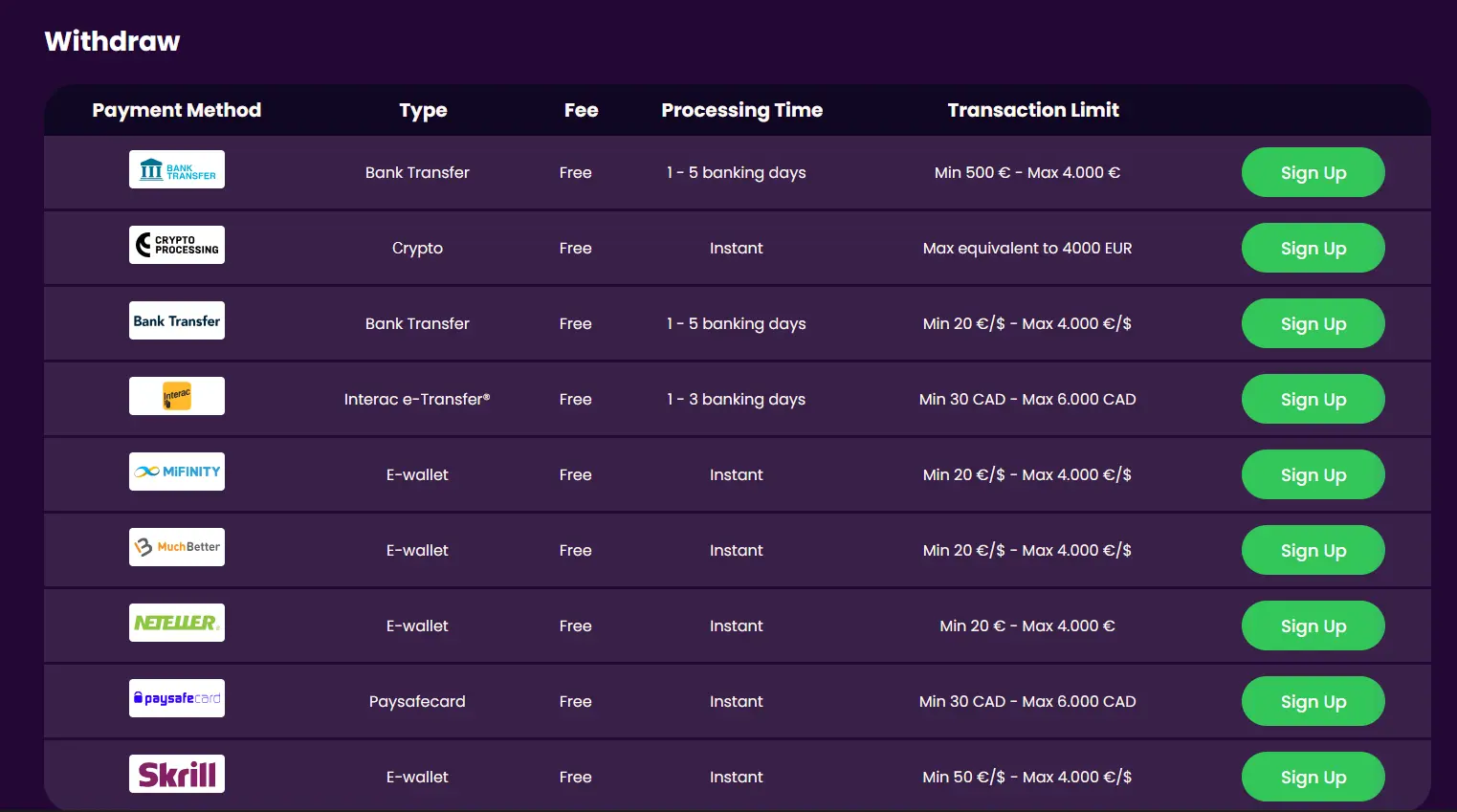Click the Paysafecard type cell
Image resolution: width=1457 pixels, height=812 pixels.
(x=417, y=702)
